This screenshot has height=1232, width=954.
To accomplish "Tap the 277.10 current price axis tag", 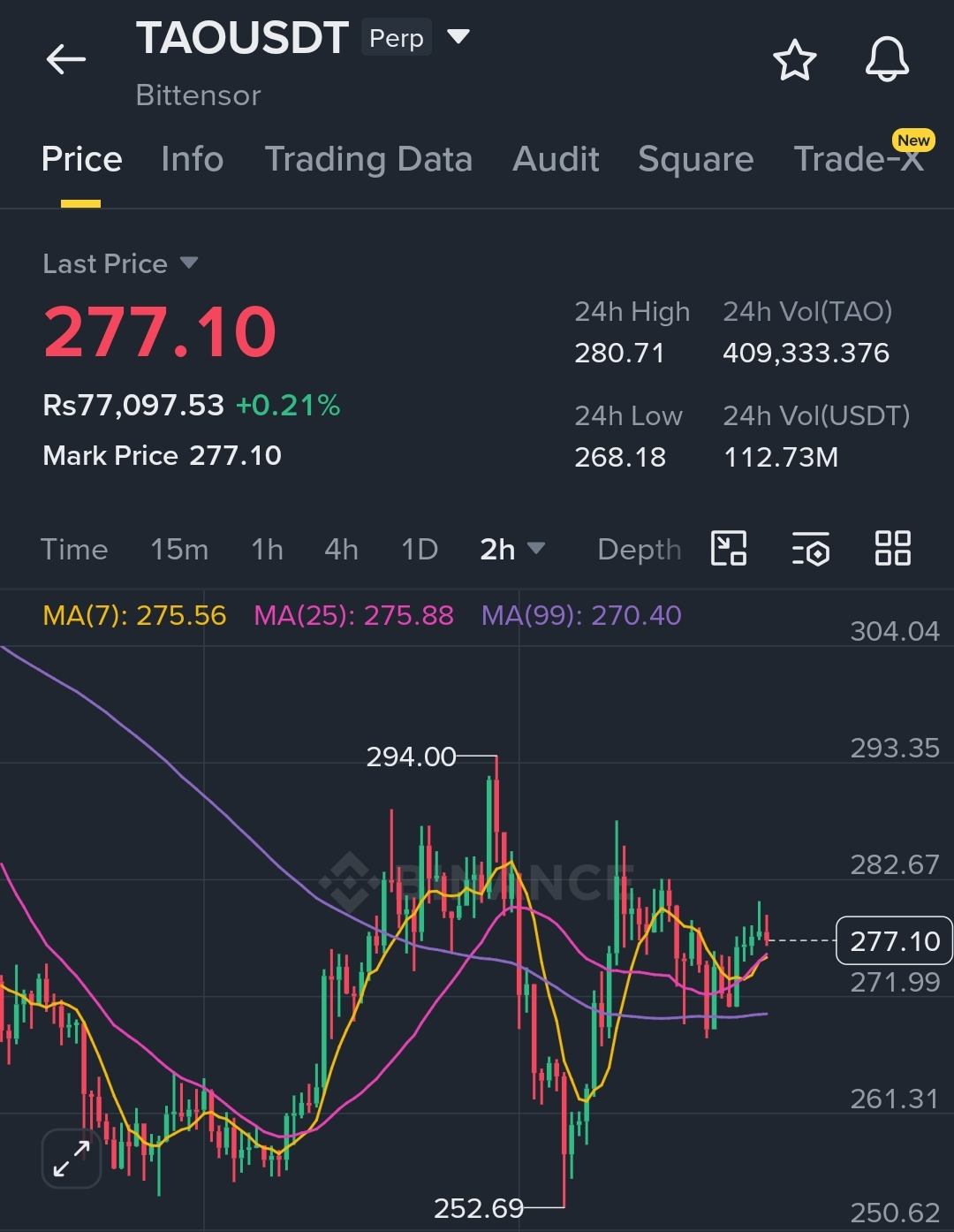I will coord(894,941).
